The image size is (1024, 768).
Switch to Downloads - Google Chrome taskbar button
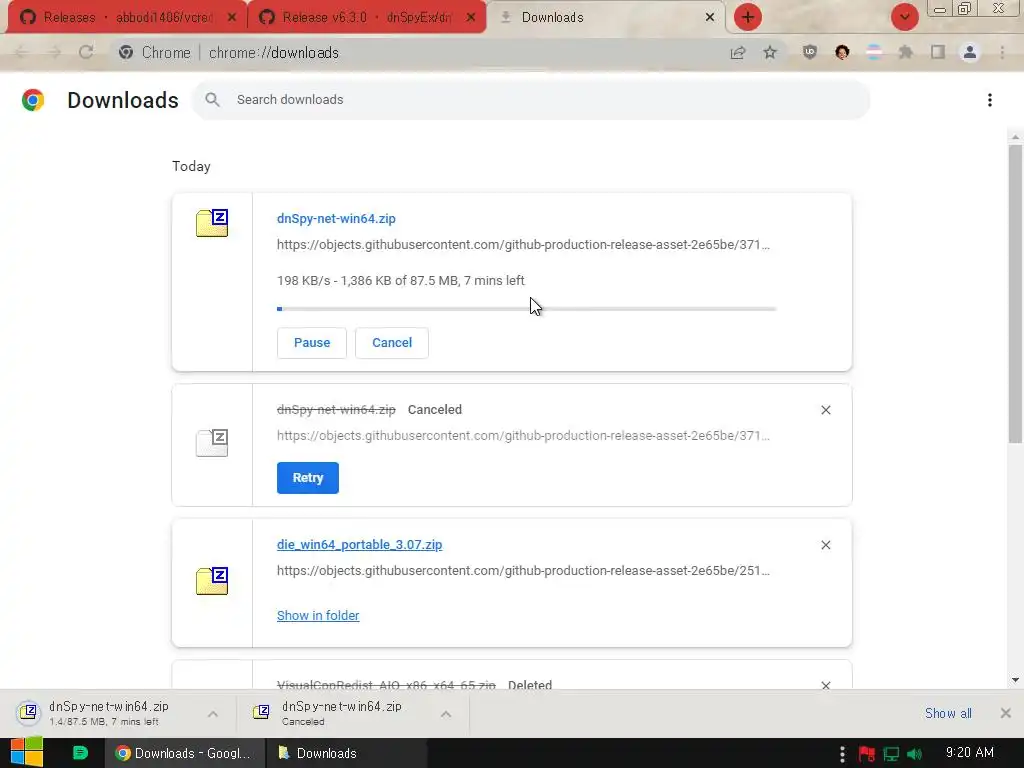(x=185, y=753)
